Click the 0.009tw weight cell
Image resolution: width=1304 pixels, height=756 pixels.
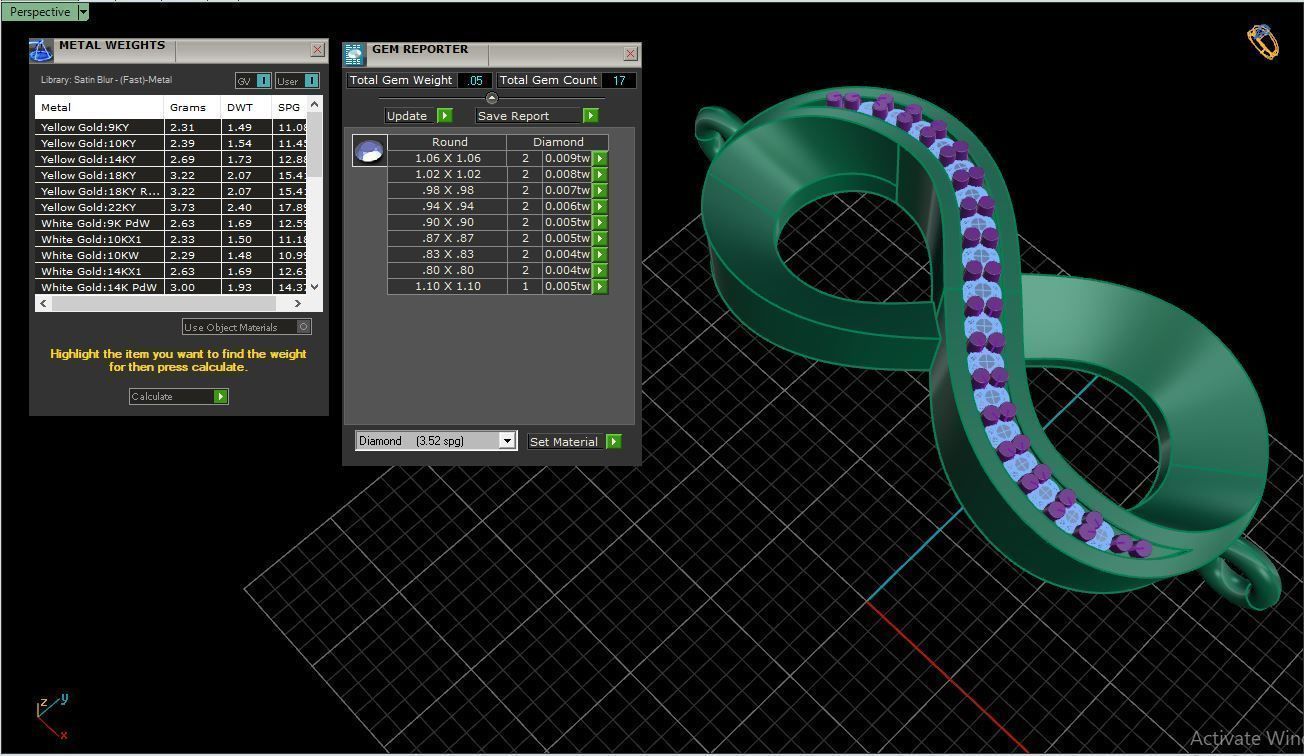(x=567, y=158)
